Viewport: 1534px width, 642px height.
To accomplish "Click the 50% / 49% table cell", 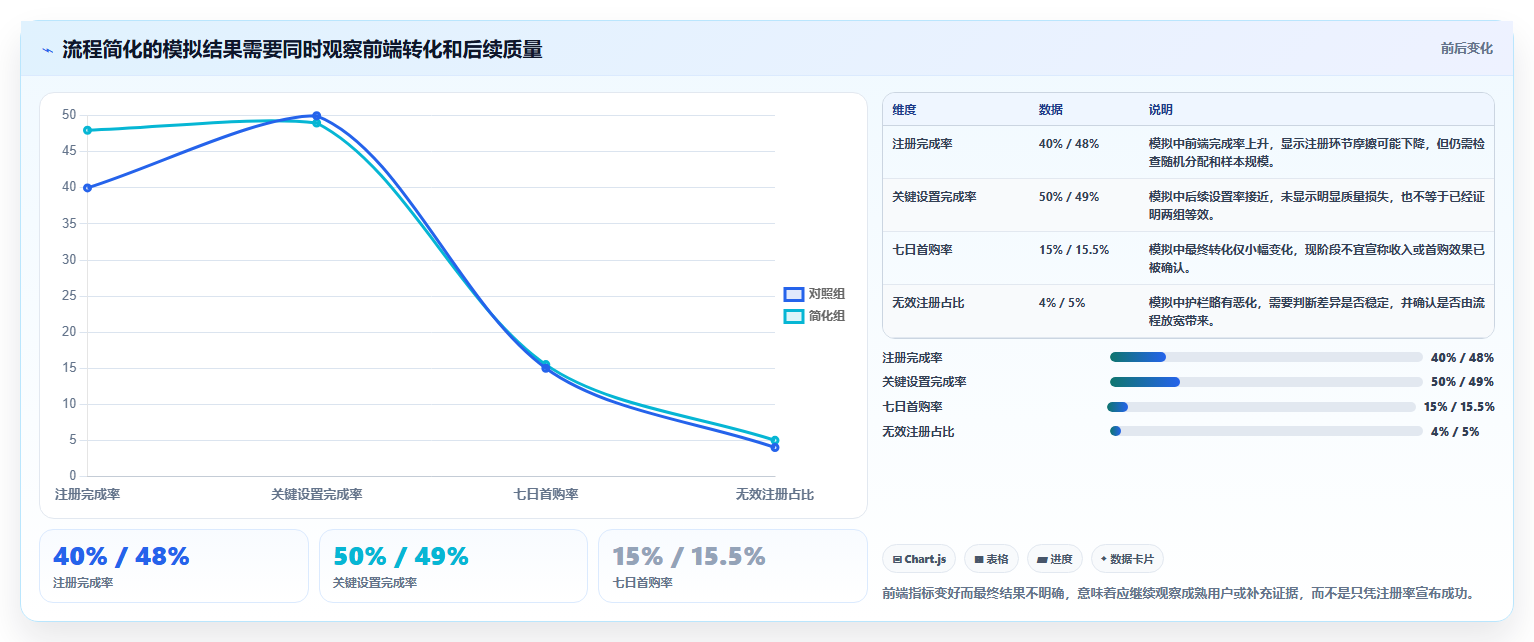I will 1069,197.
